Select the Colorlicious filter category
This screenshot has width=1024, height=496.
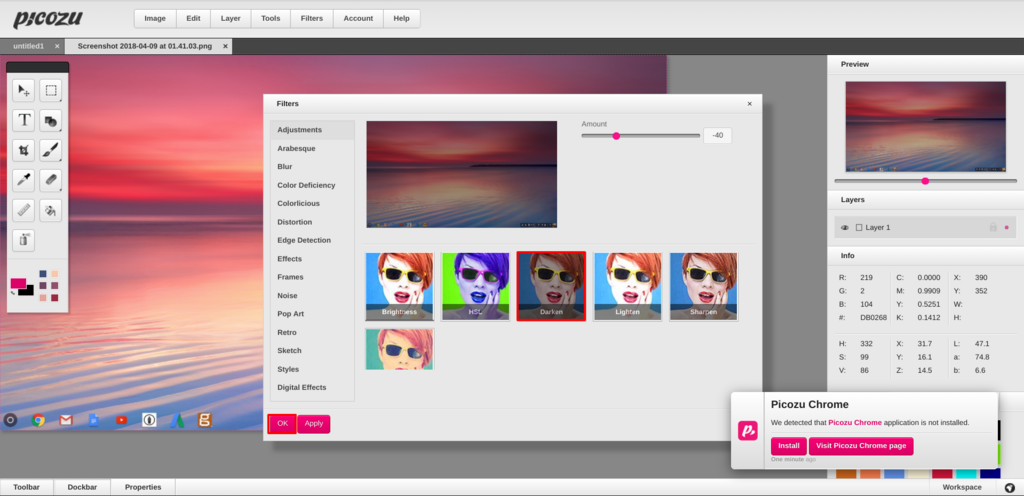click(312, 204)
